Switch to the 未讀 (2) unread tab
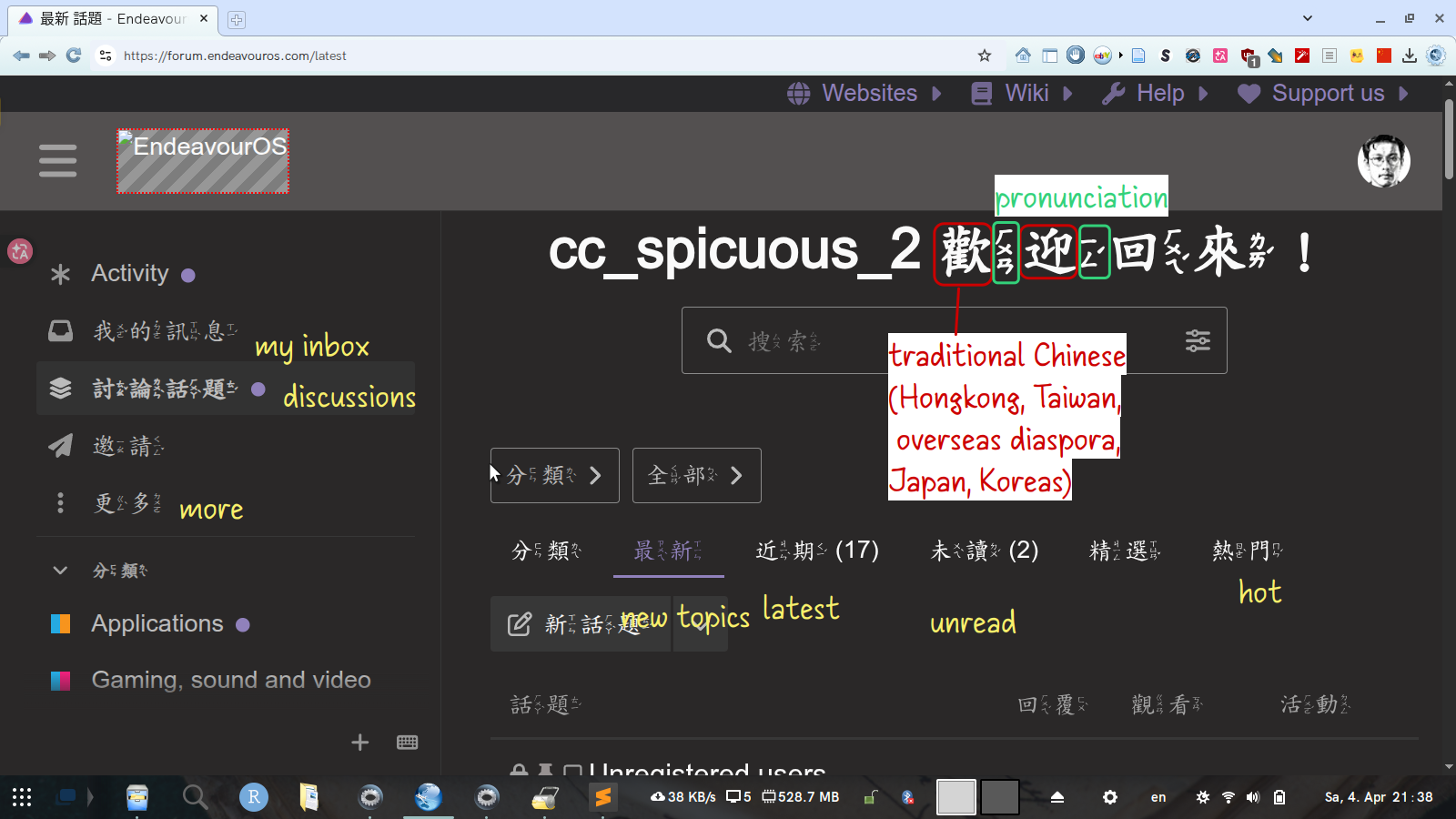Viewport: 1456px width, 819px height. [x=984, y=551]
